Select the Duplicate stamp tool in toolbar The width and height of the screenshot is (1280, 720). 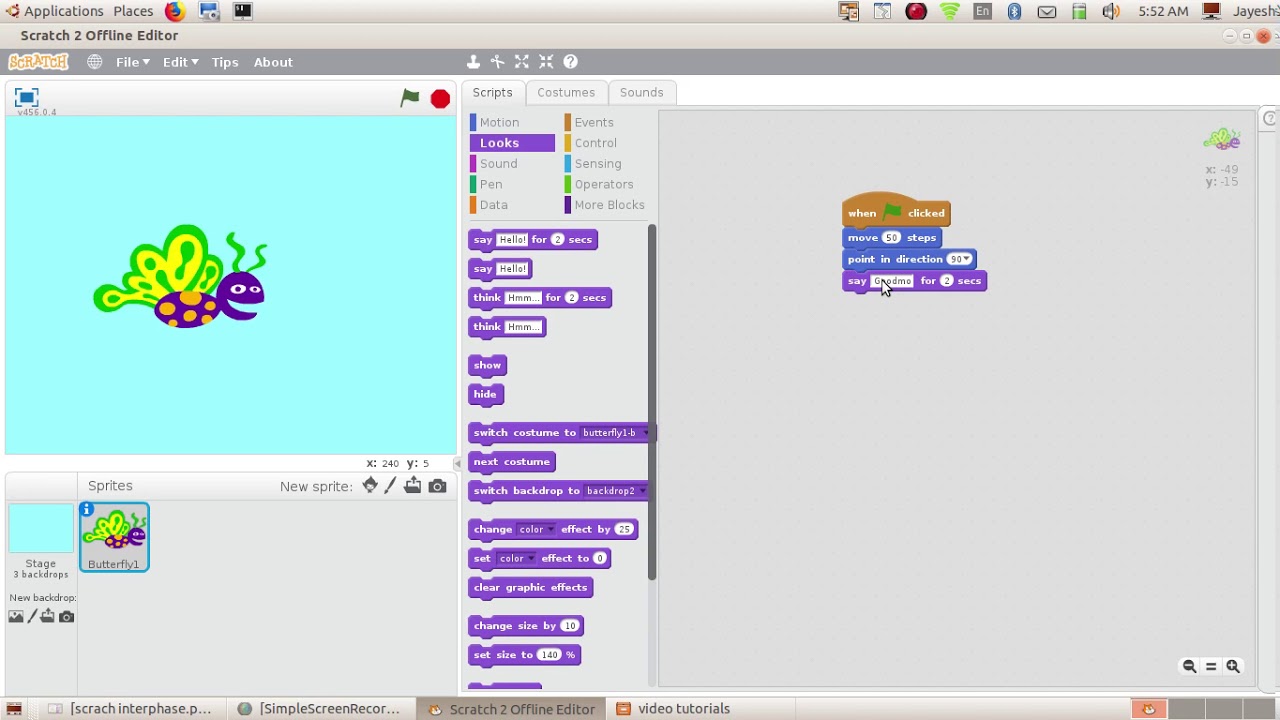(474, 62)
